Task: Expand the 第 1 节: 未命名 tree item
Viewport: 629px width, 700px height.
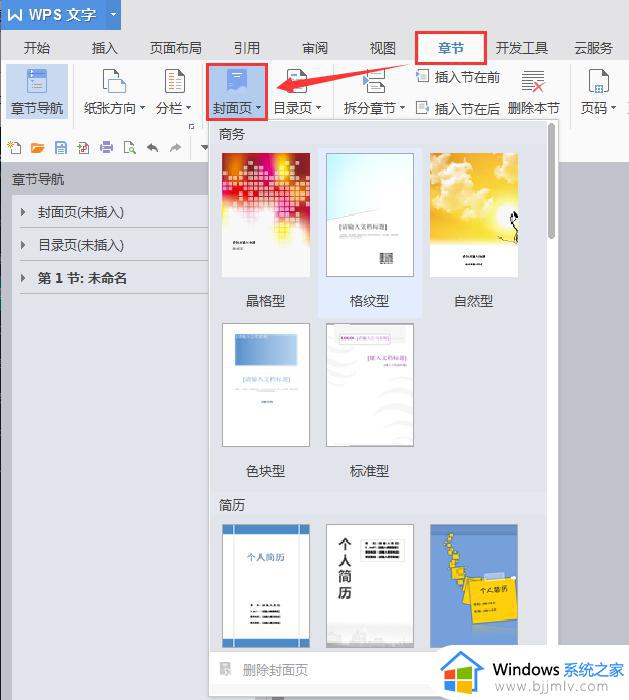Action: coord(23,278)
